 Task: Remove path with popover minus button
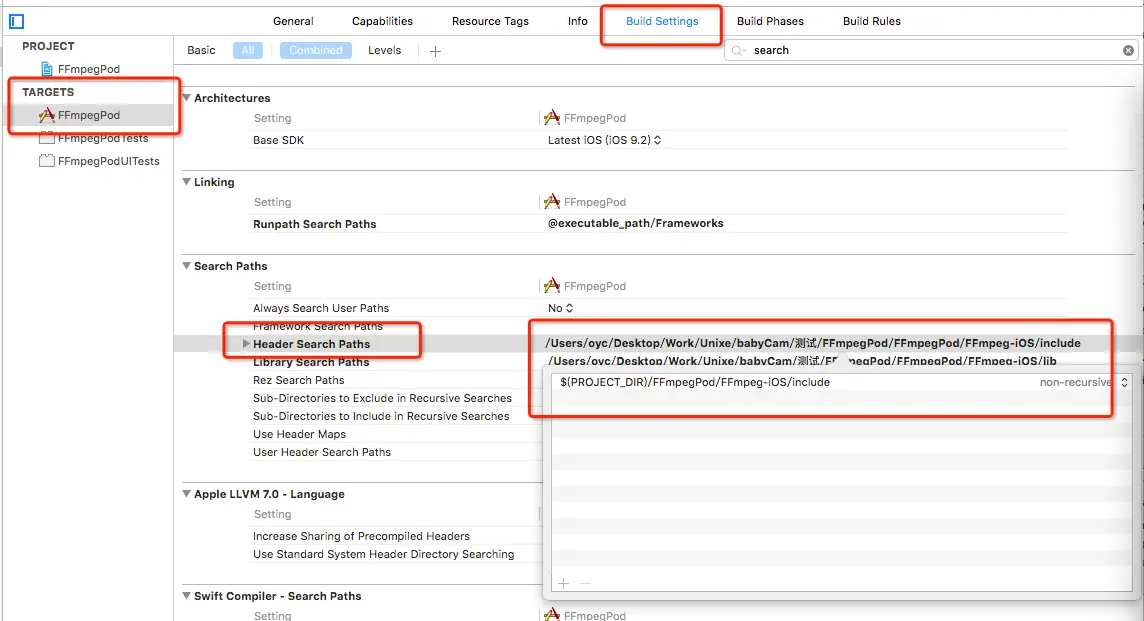tap(585, 583)
